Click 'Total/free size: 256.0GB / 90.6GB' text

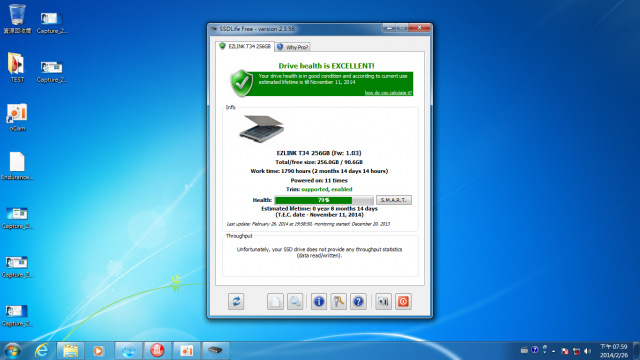pos(319,162)
